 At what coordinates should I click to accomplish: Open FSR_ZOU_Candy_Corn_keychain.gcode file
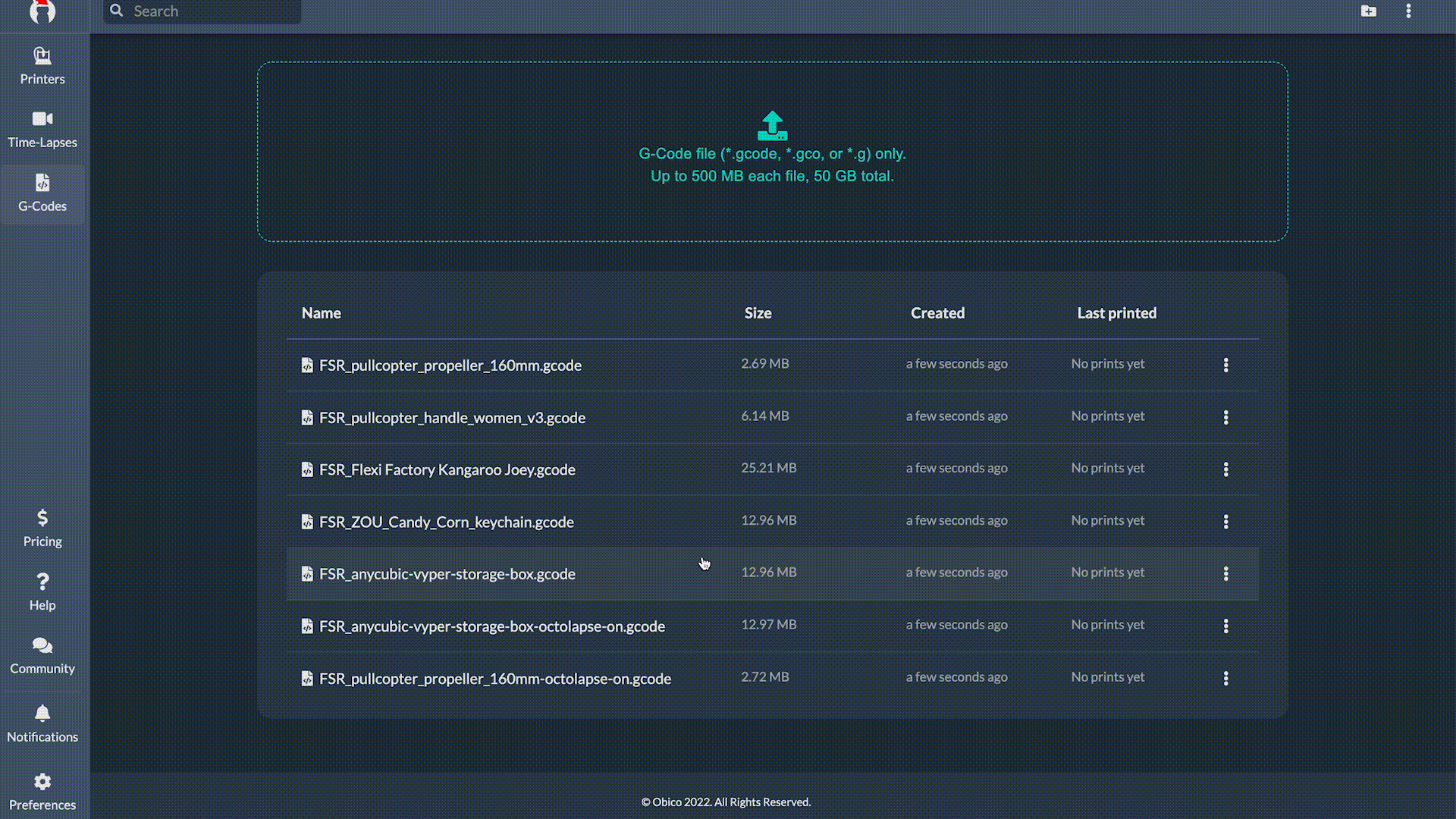pos(447,522)
